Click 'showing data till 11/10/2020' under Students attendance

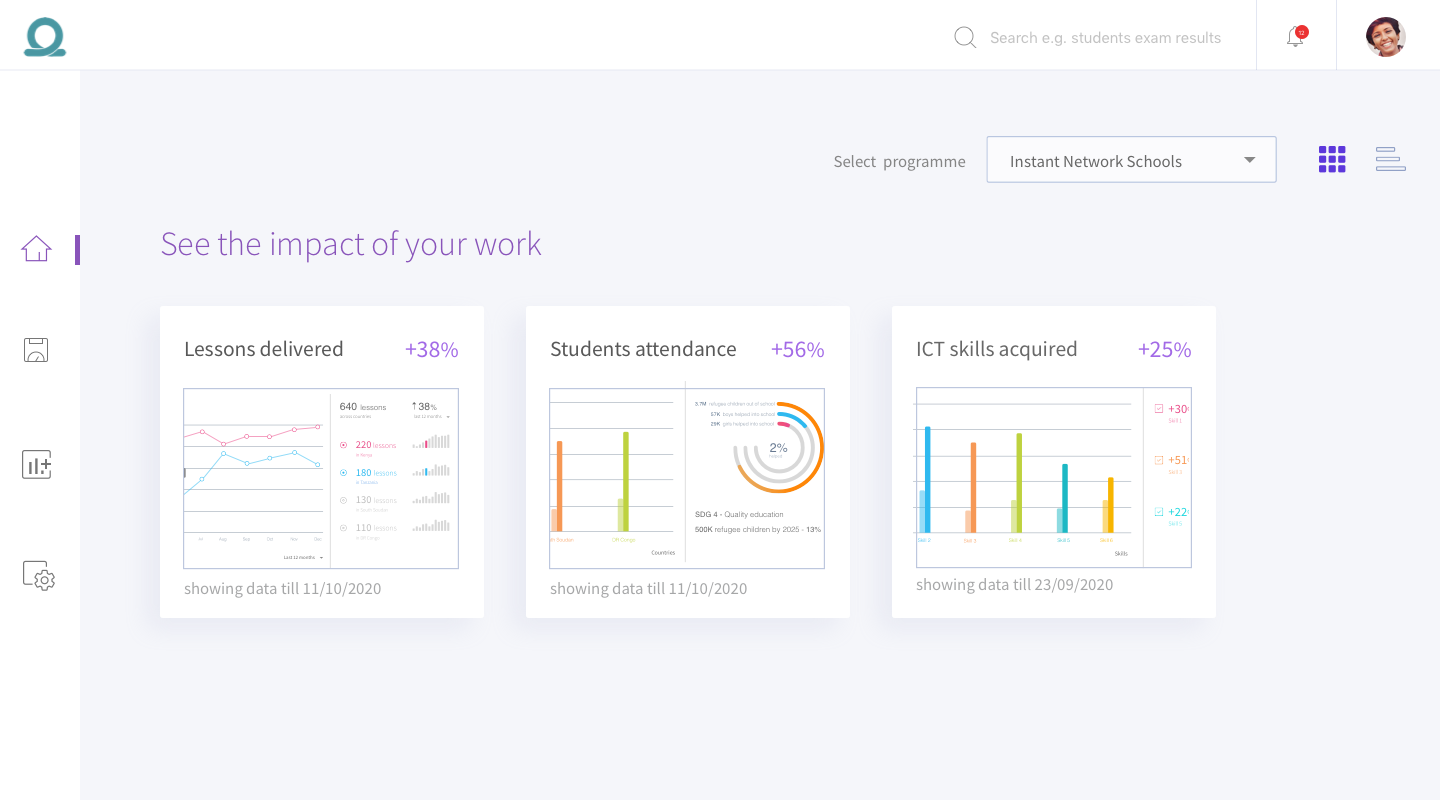[648, 589]
